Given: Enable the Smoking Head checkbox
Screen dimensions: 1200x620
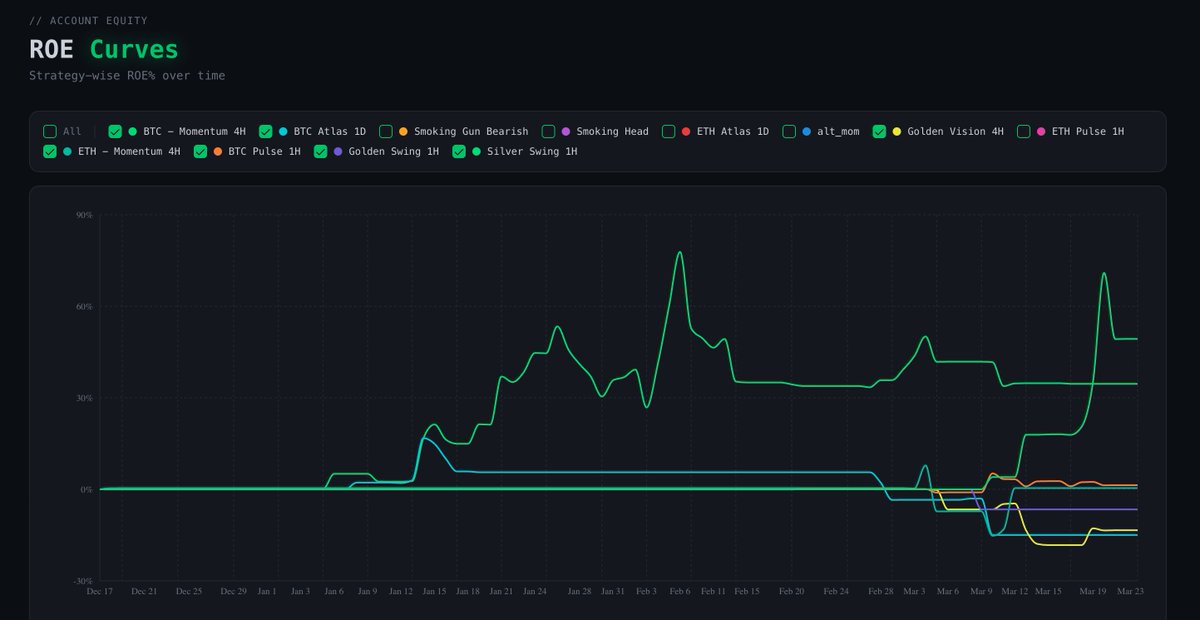Looking at the screenshot, I should (x=548, y=131).
